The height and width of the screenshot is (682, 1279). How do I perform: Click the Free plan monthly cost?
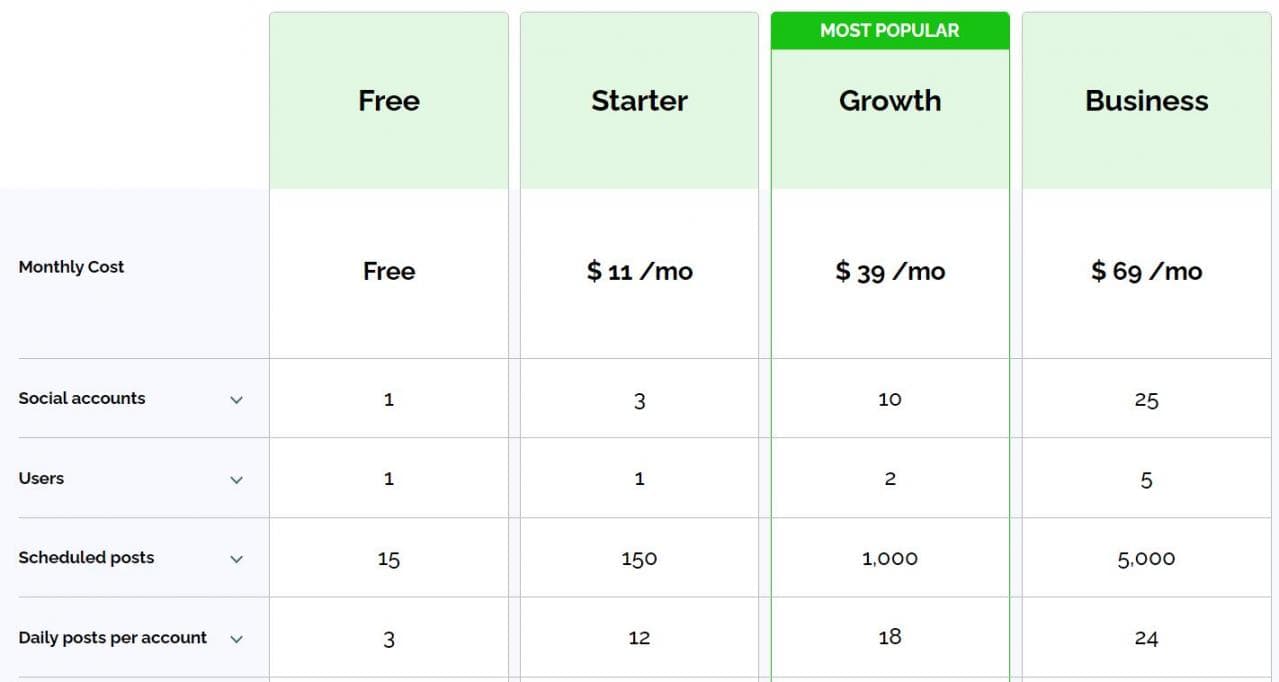389,271
